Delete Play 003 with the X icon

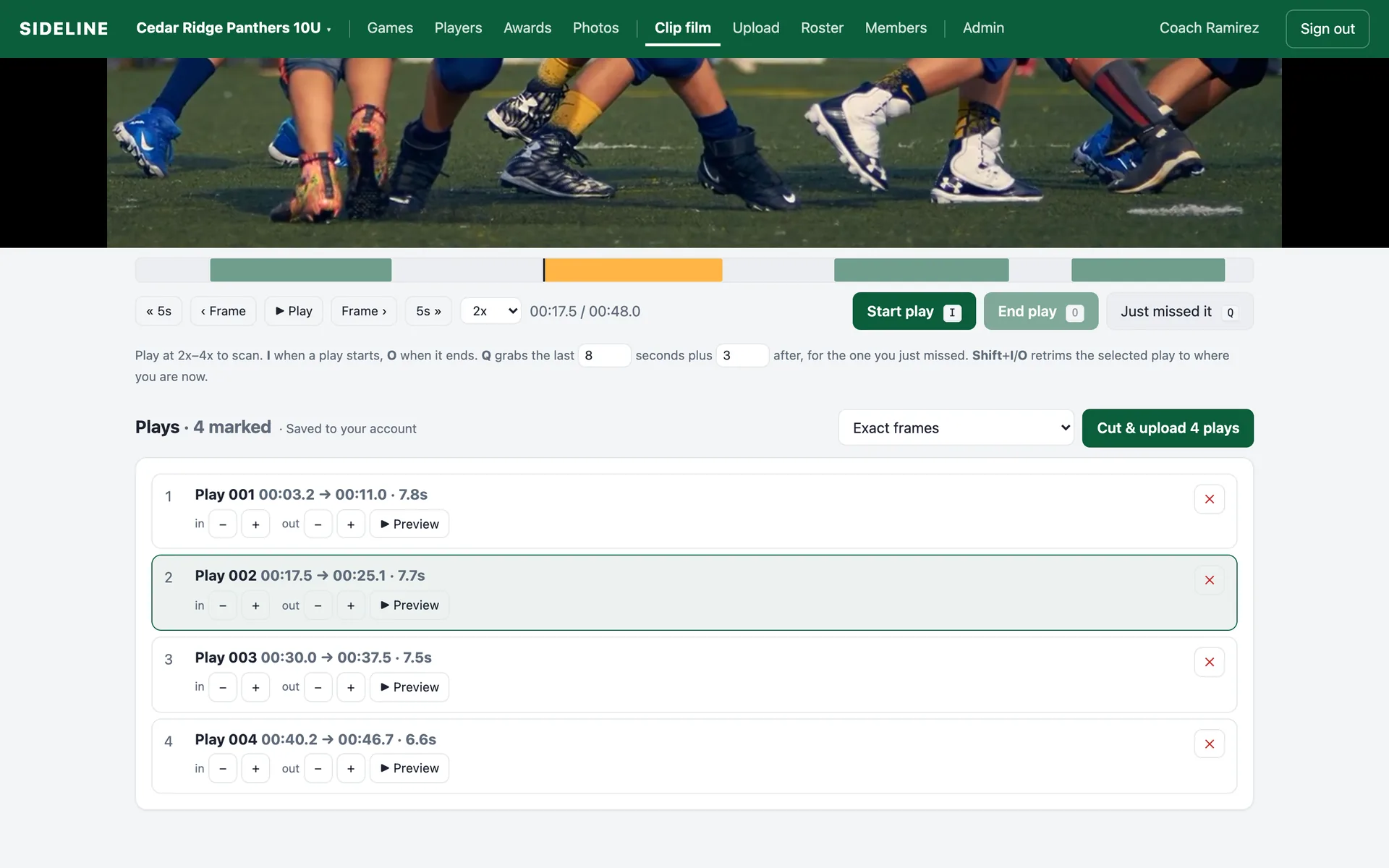1209,662
